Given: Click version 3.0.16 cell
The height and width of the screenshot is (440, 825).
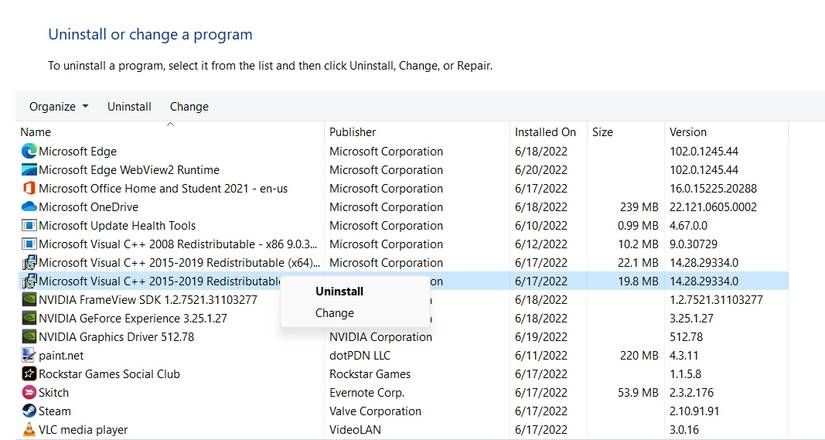Looking at the screenshot, I should (x=684, y=430).
